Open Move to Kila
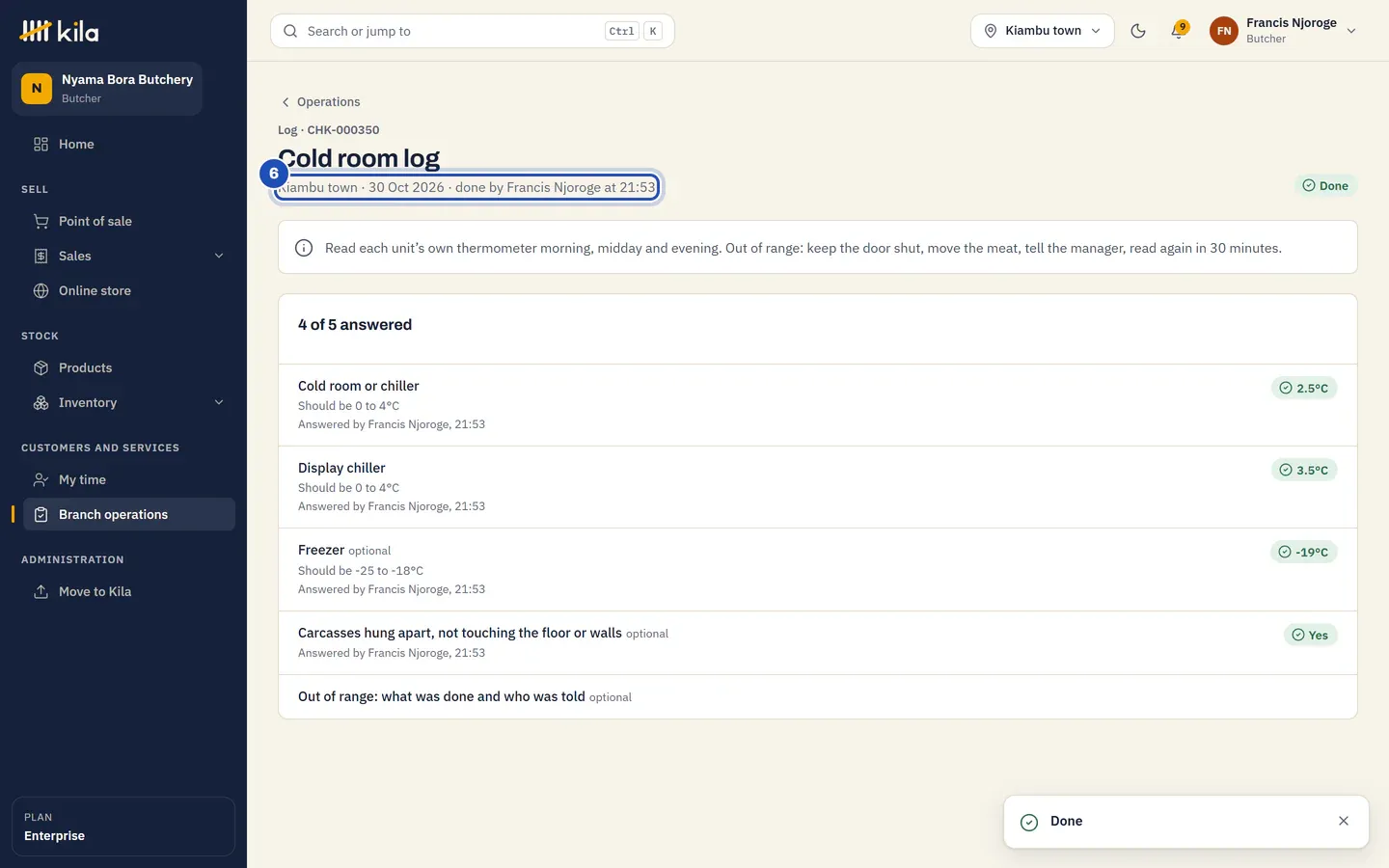 pos(129,591)
